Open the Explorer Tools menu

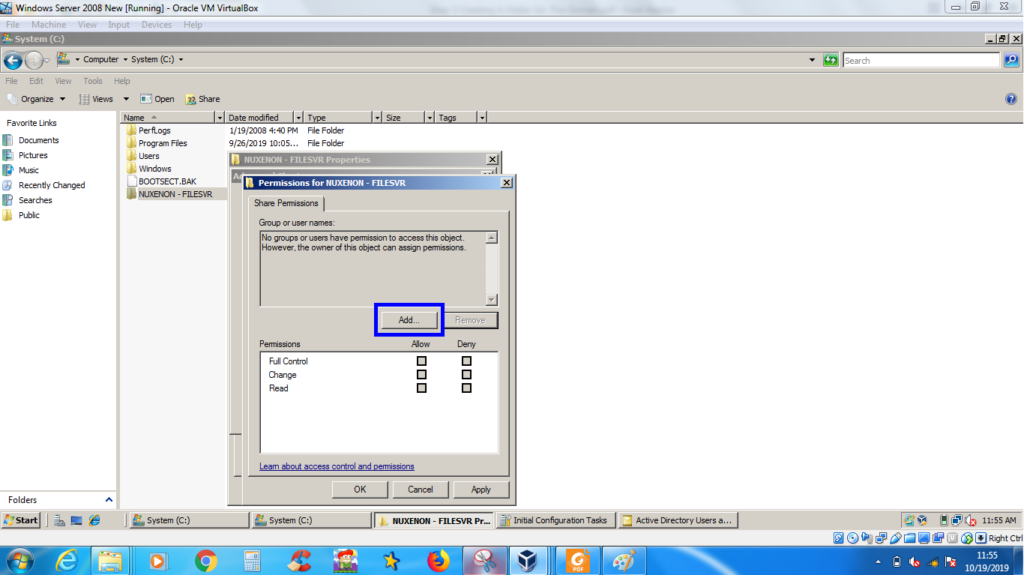(x=93, y=81)
